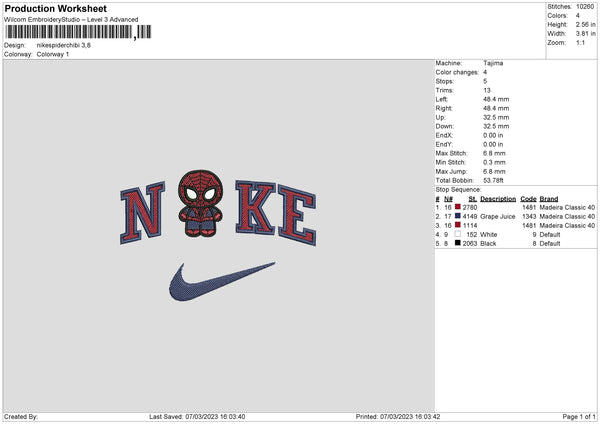Click the embroidered letter K
Screen dimensions: 600x424
click(255, 207)
